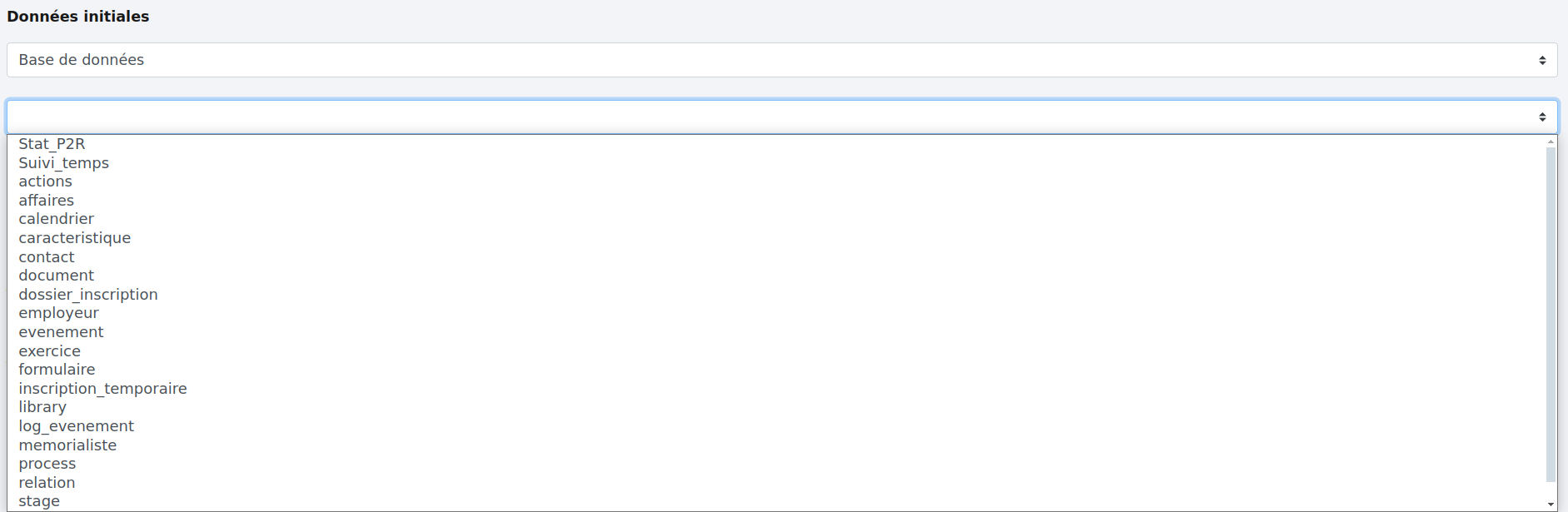Choose 'inscription_temporaire' option
1568x512 pixels.
(x=102, y=389)
